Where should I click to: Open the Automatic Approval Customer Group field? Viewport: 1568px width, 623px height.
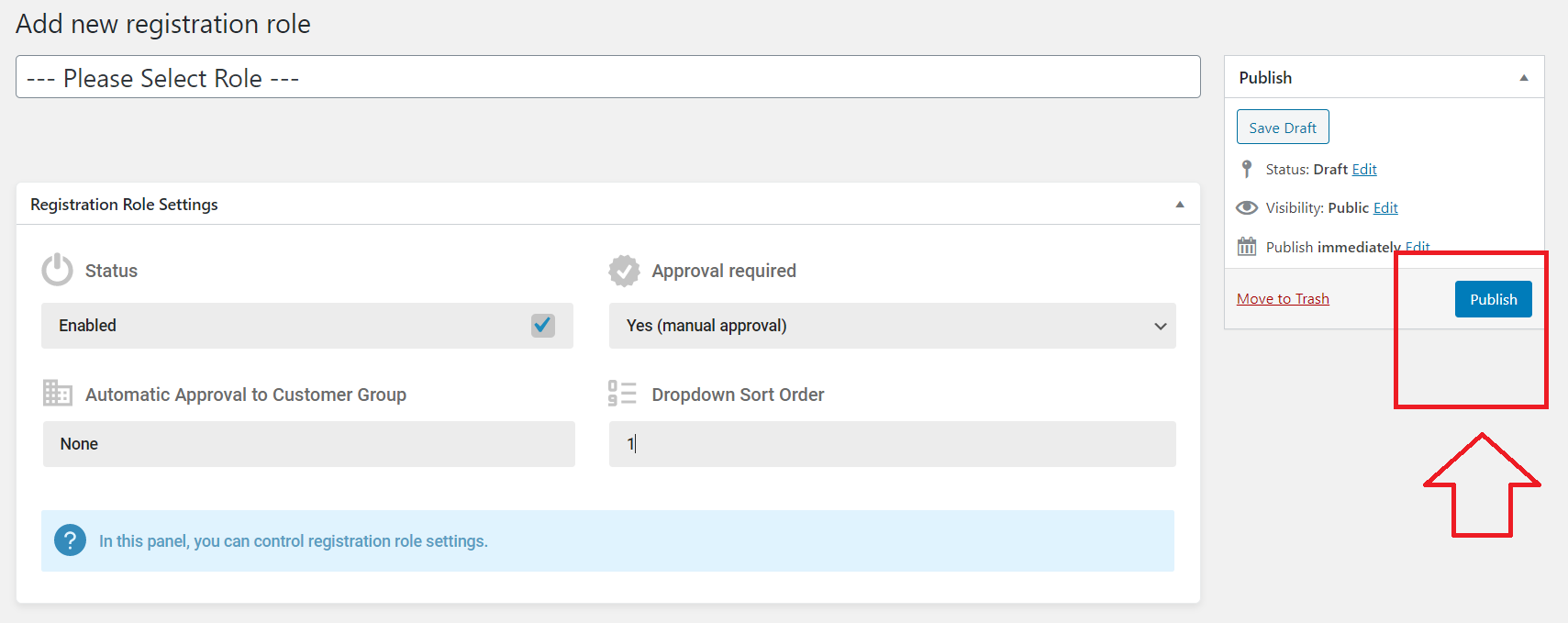(x=309, y=444)
